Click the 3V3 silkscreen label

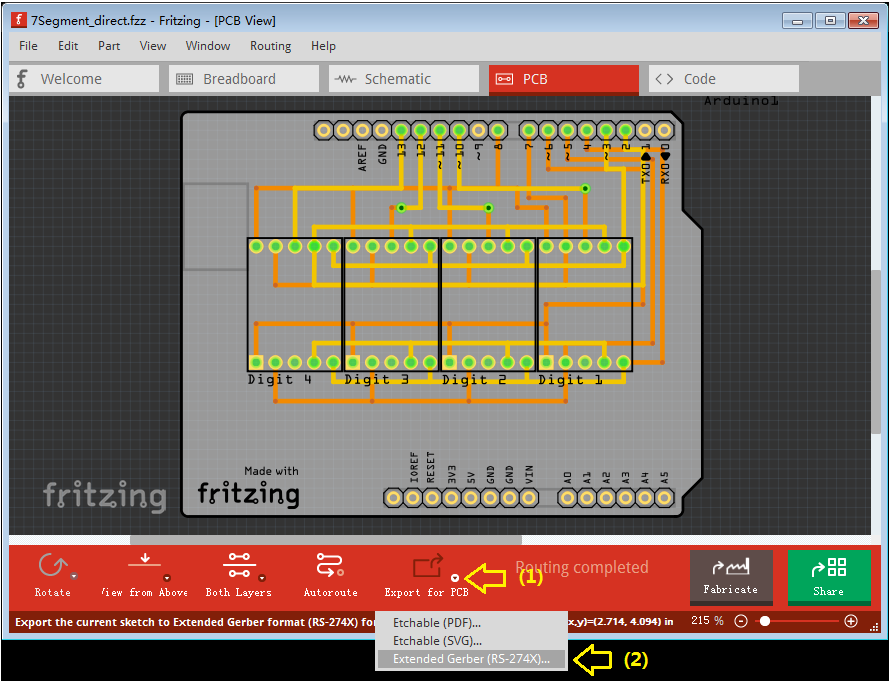click(452, 474)
